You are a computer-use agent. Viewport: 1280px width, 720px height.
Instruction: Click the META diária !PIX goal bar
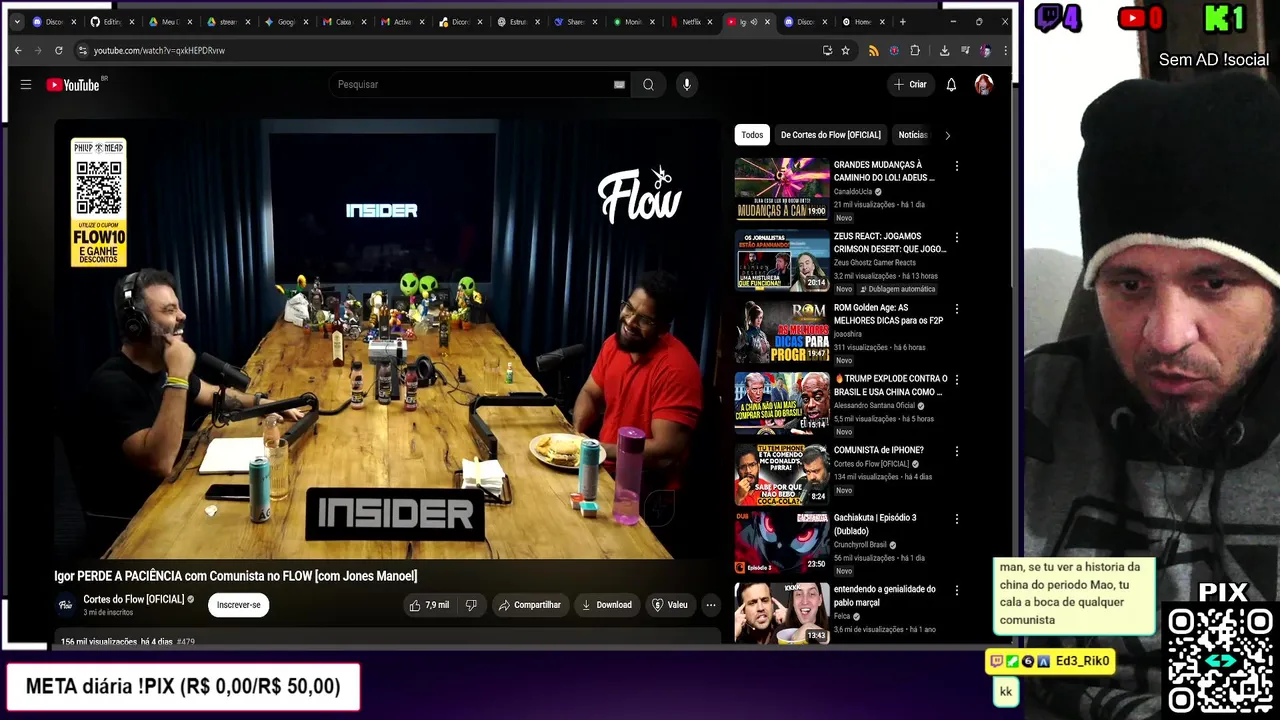[183, 687]
